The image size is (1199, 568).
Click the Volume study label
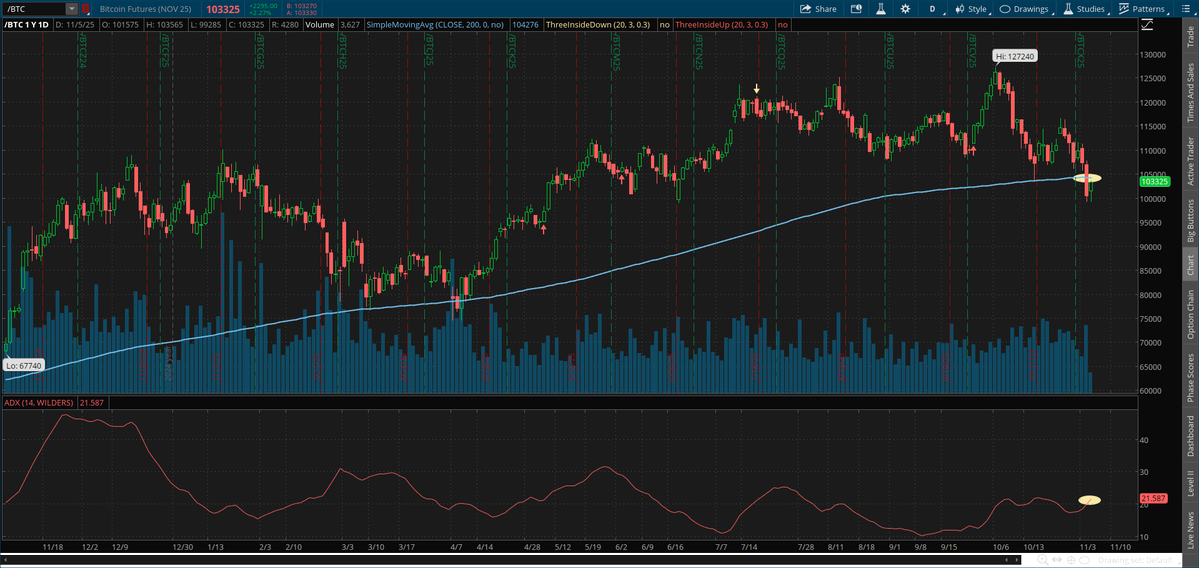coord(320,24)
